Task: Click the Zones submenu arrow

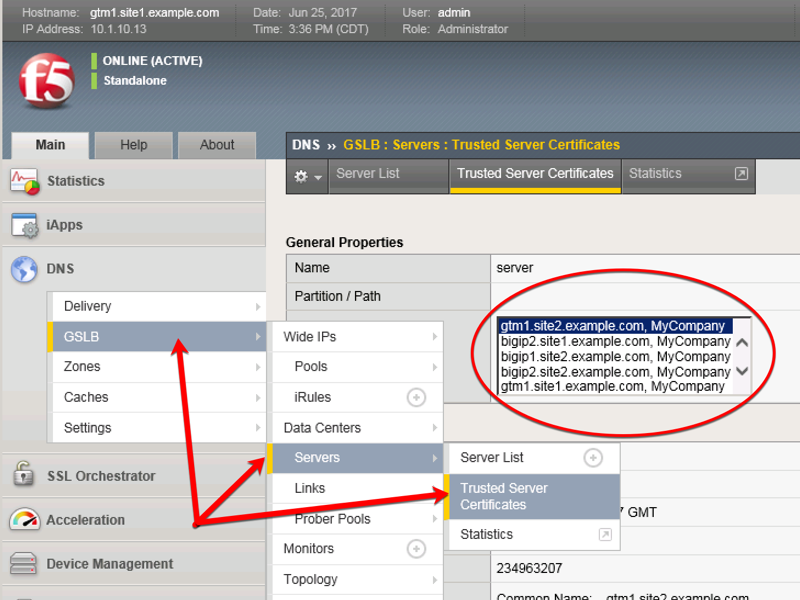Action: (x=258, y=367)
